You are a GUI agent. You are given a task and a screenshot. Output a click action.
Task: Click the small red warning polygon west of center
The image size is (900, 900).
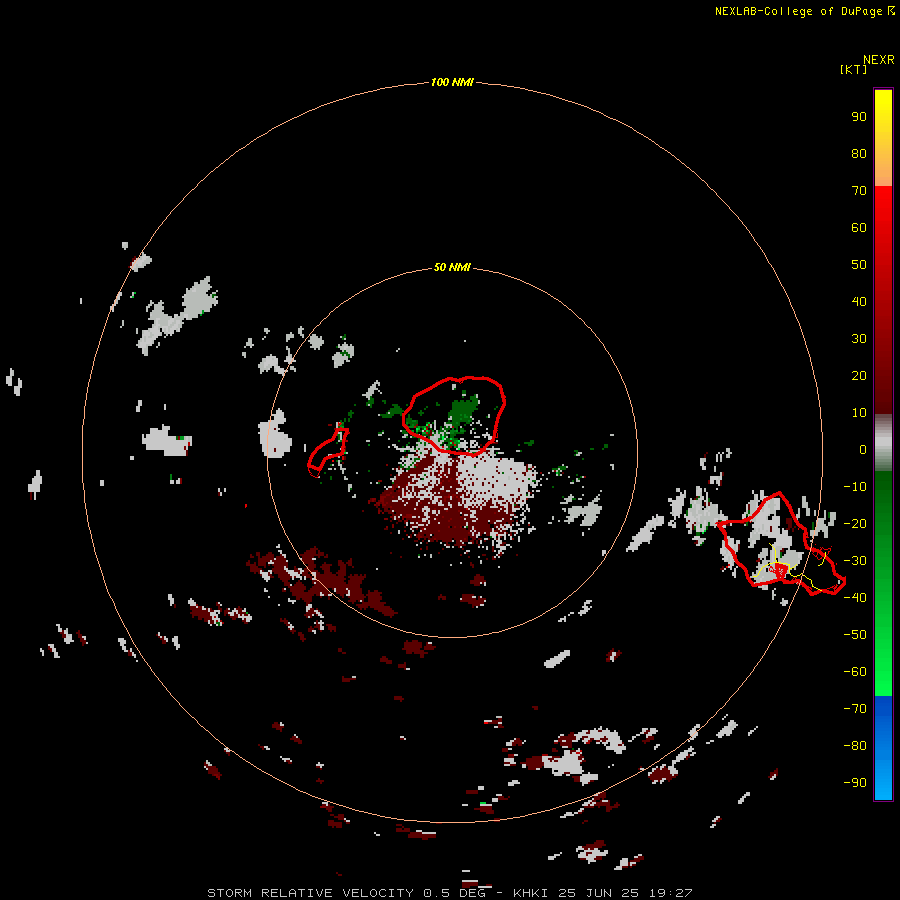point(328,452)
